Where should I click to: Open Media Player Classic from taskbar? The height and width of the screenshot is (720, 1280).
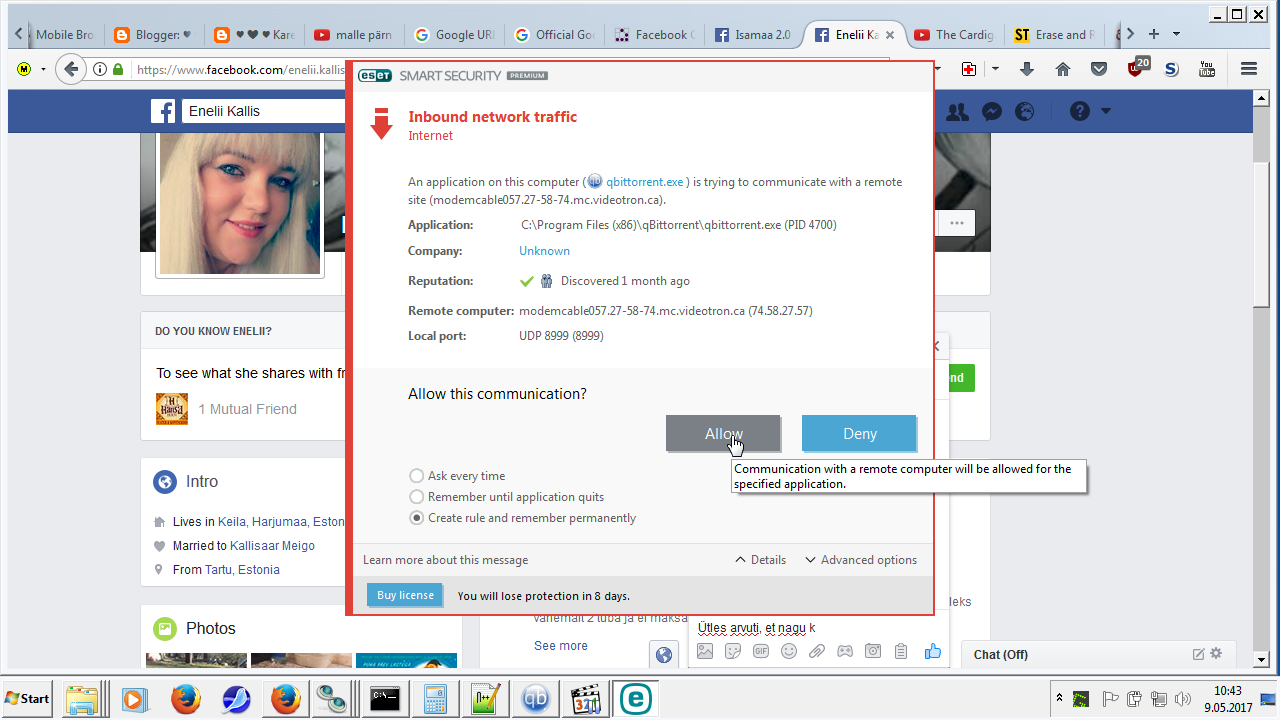(x=584, y=698)
